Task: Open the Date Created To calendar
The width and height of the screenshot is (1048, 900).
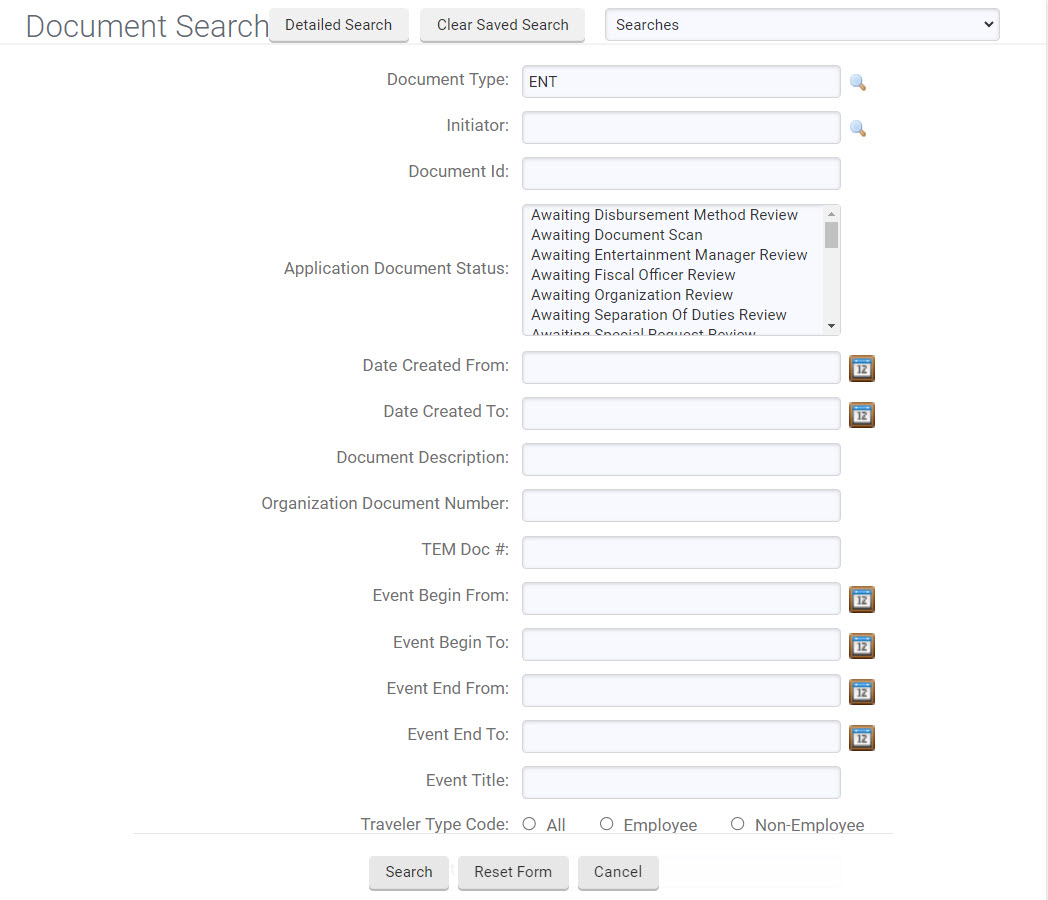Action: tap(861, 414)
